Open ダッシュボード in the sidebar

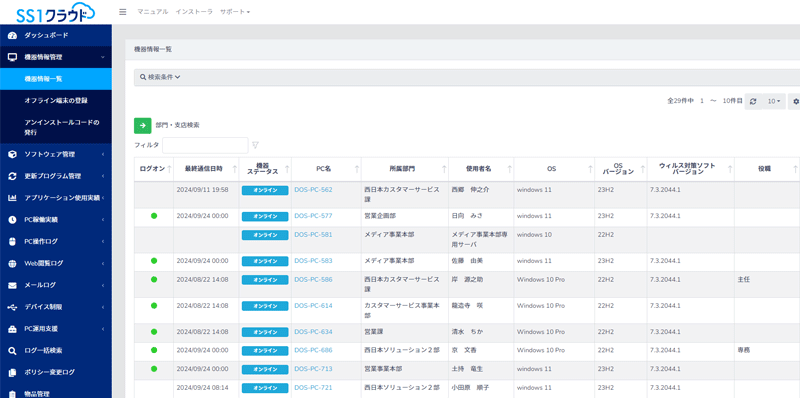(x=56, y=35)
